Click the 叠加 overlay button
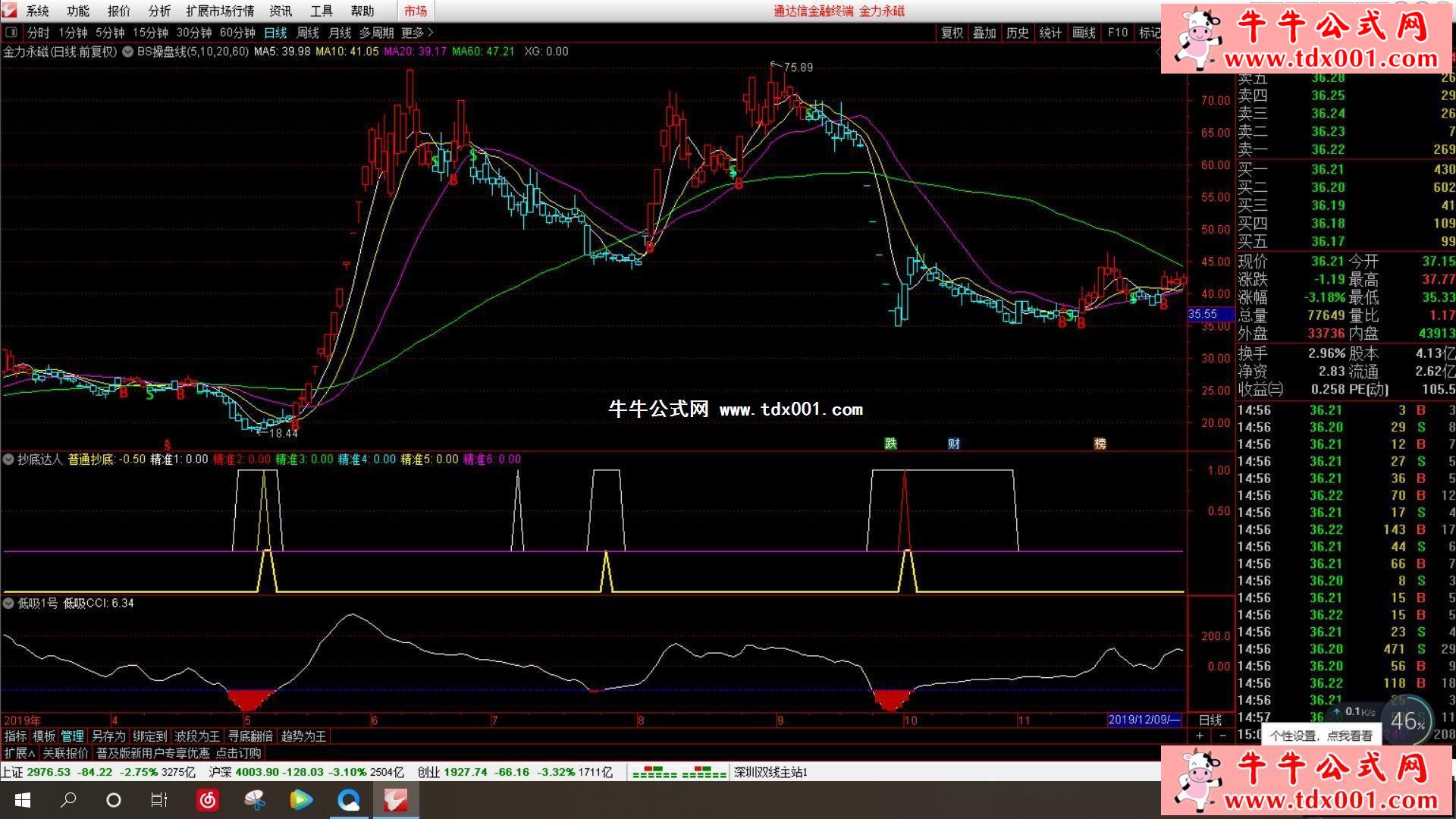The width and height of the screenshot is (1456, 819). point(984,33)
